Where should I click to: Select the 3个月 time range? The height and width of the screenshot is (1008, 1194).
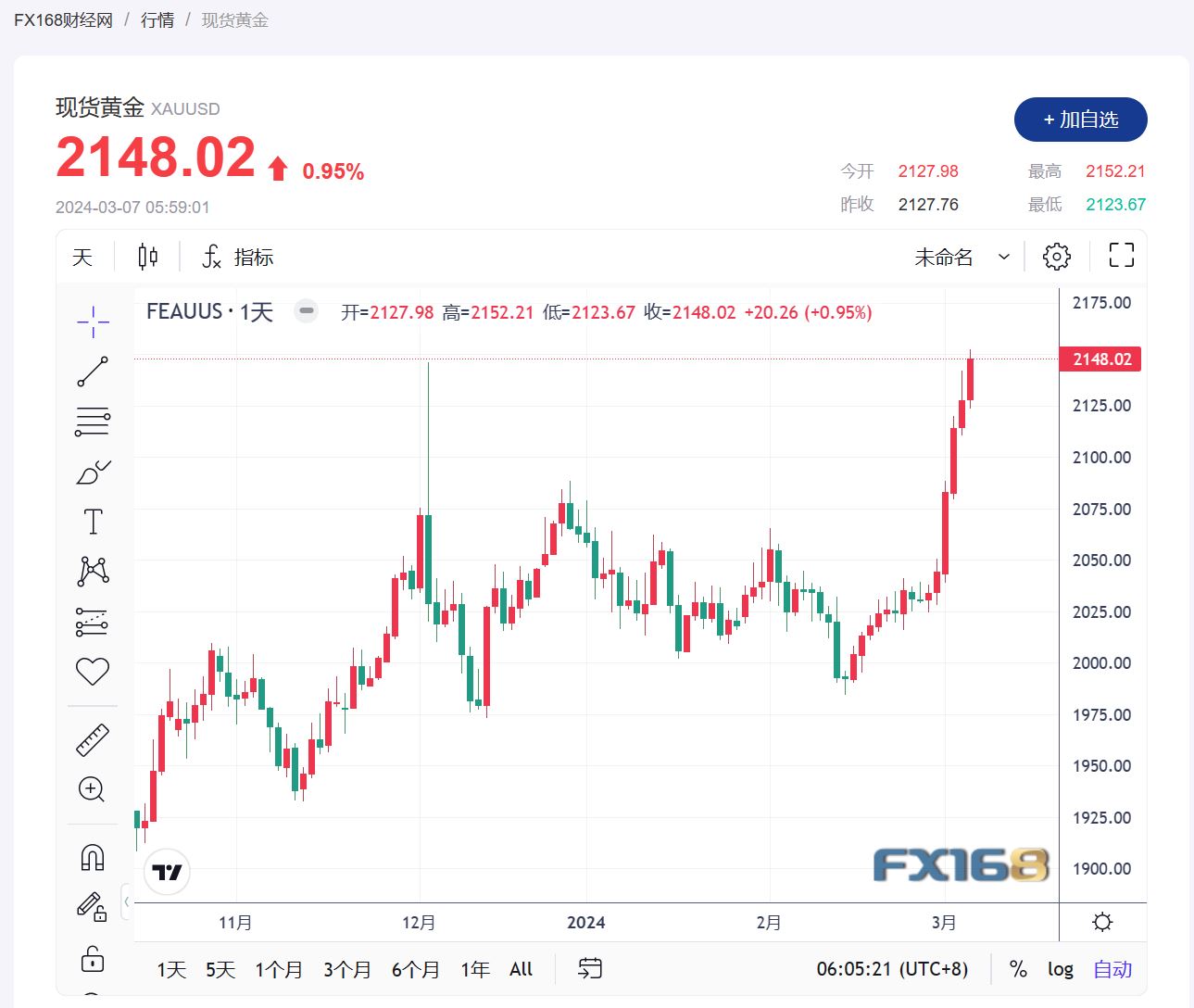coord(347,969)
